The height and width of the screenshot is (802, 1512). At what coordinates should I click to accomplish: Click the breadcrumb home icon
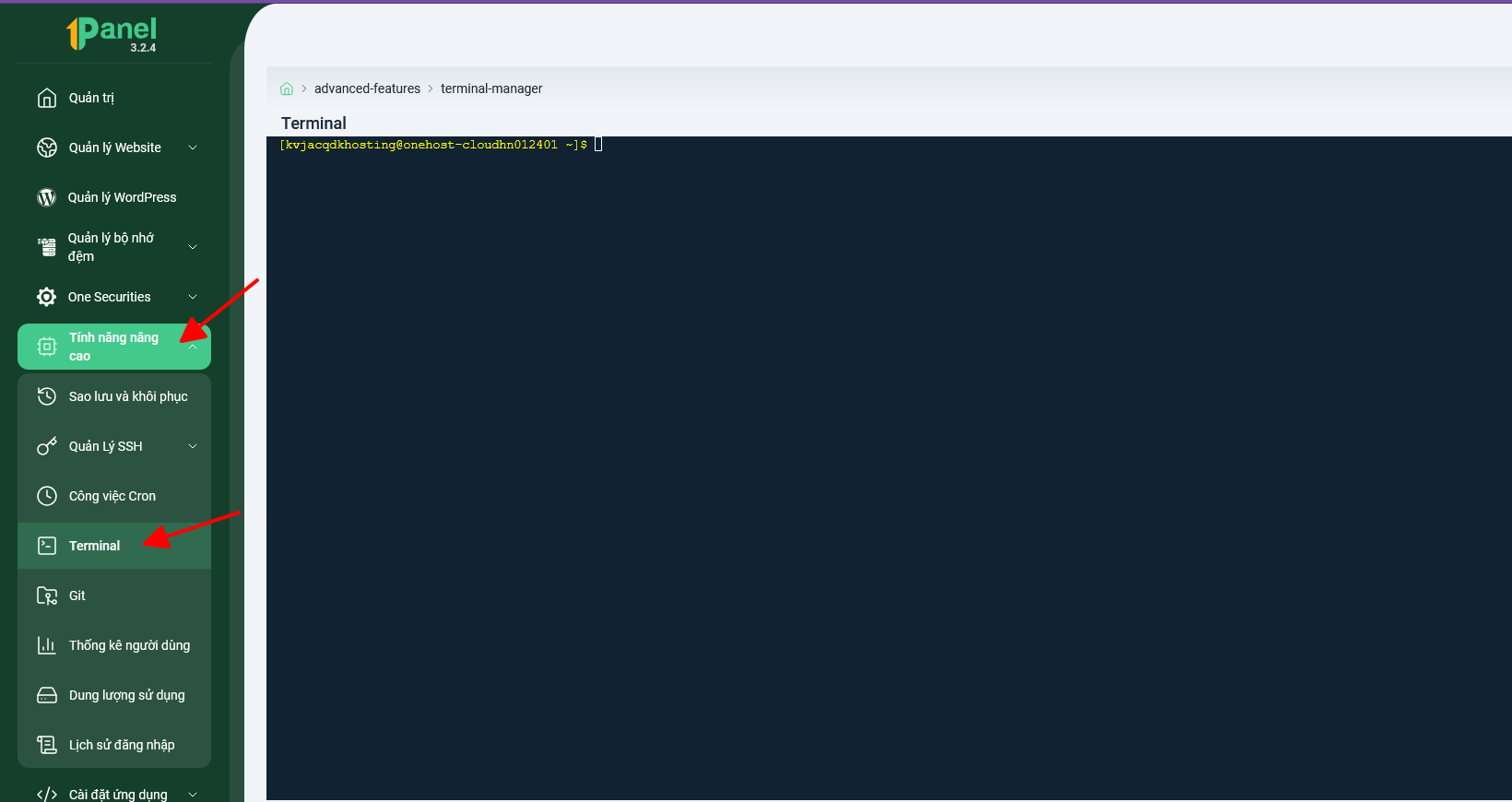click(x=287, y=88)
